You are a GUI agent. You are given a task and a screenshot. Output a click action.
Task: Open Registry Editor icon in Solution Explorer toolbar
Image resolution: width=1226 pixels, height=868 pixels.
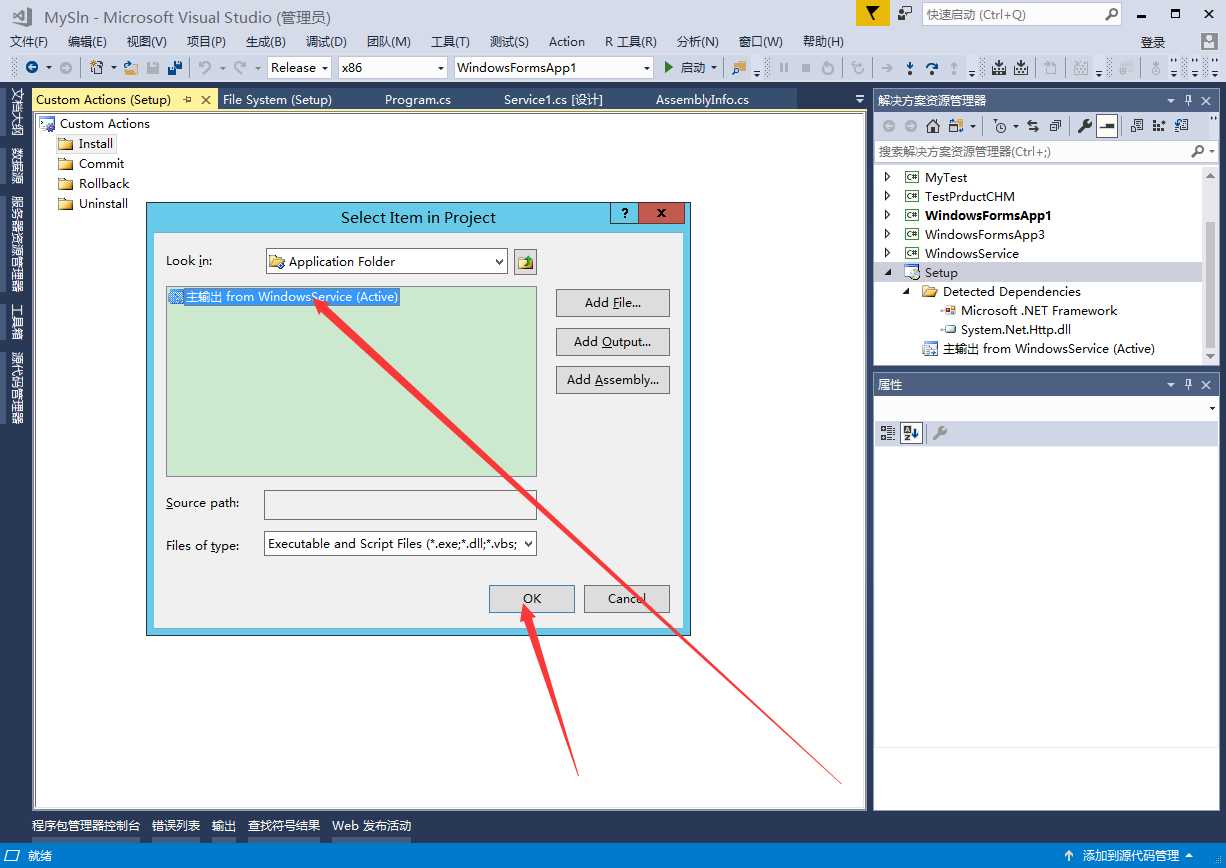(1159, 126)
